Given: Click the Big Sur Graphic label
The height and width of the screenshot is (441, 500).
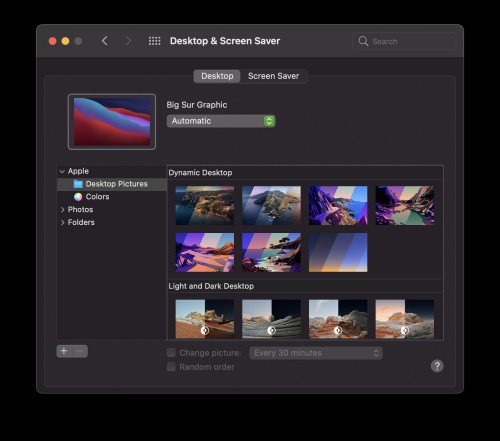Looking at the screenshot, I should coord(197,105).
